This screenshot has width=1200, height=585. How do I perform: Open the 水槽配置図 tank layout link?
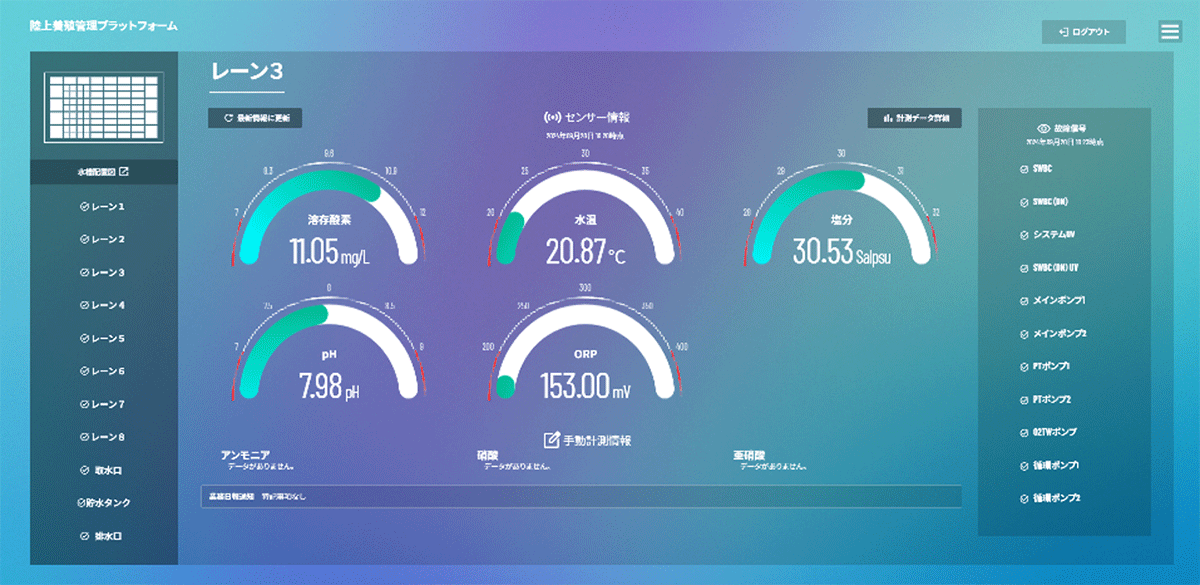[x=104, y=172]
